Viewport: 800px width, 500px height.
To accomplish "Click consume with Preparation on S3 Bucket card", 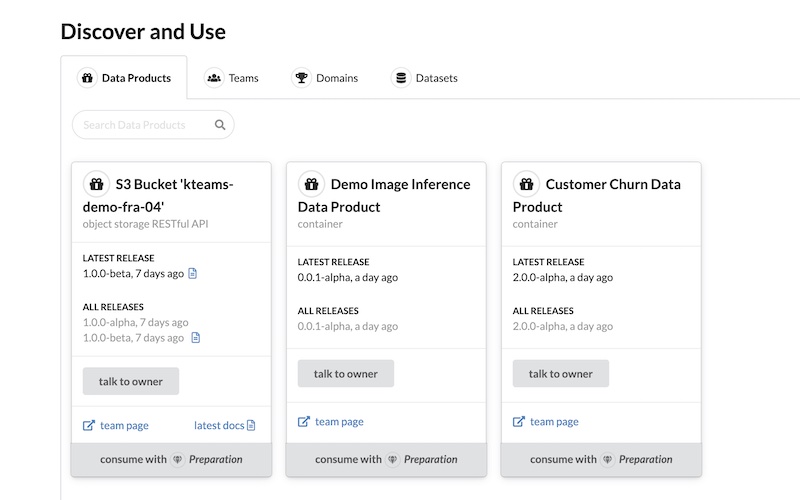I will (x=171, y=460).
